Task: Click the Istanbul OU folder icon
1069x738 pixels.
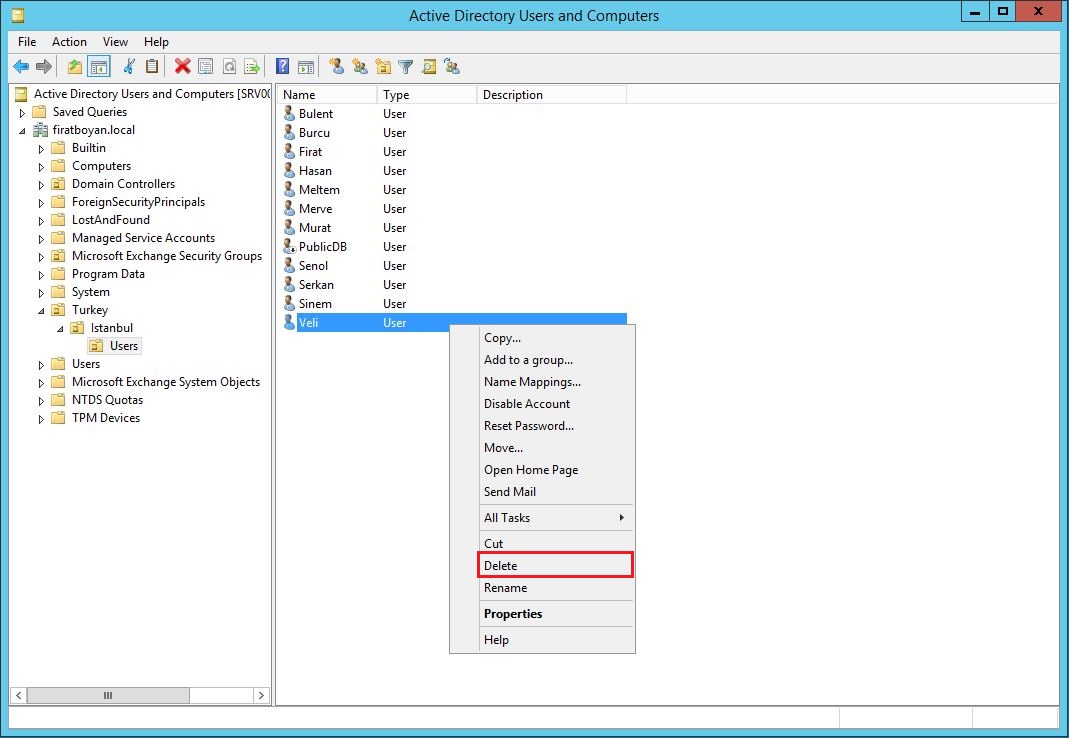Action: click(78, 328)
